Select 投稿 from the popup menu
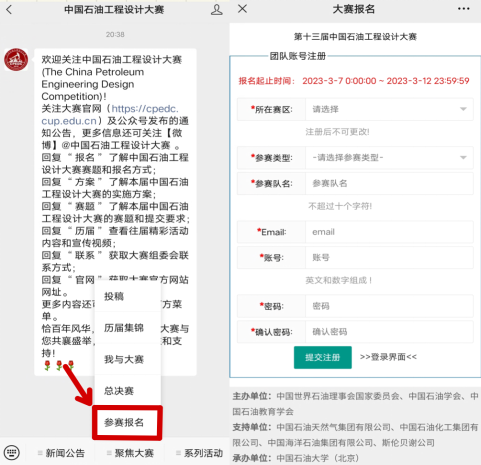Image resolution: width=481 pixels, height=465 pixels. tap(128, 296)
